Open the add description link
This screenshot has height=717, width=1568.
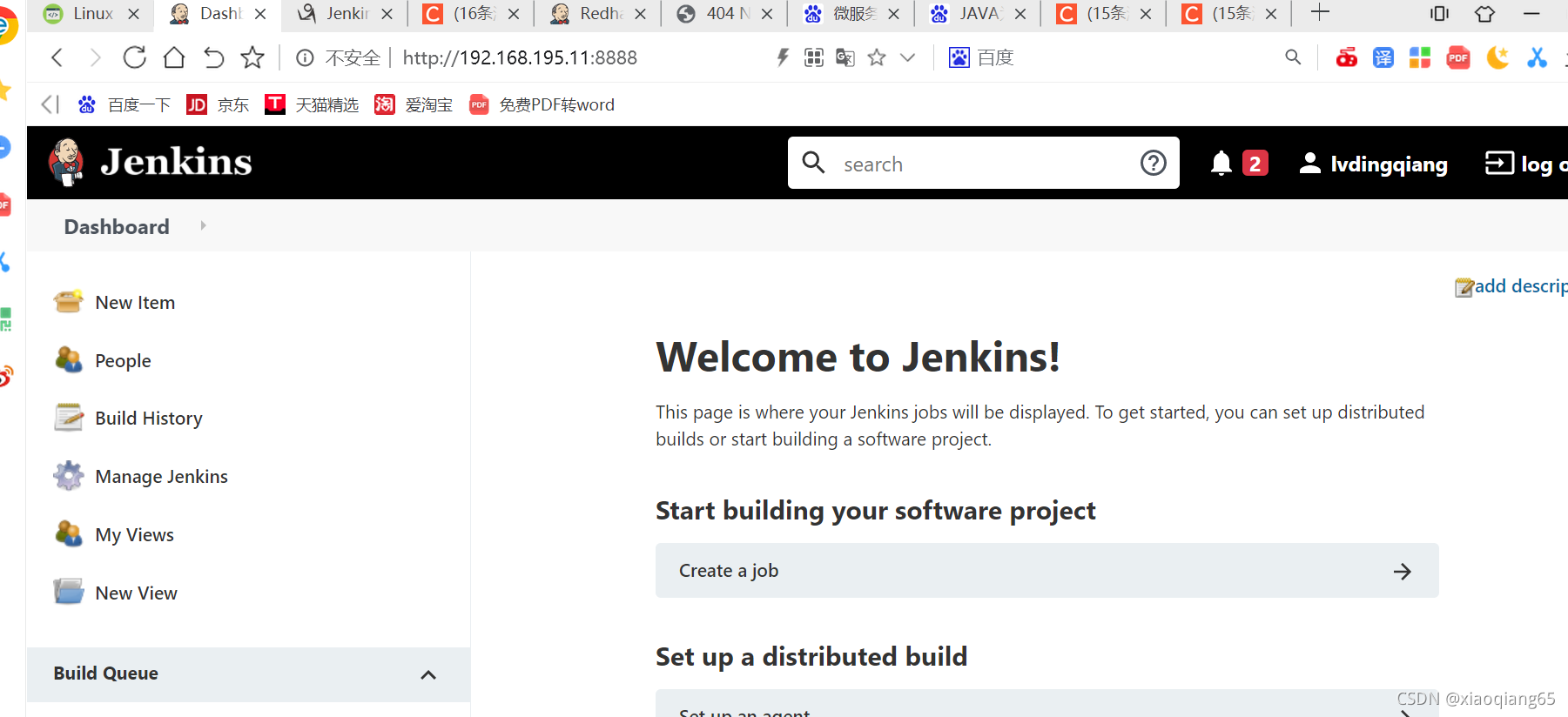pos(1511,286)
